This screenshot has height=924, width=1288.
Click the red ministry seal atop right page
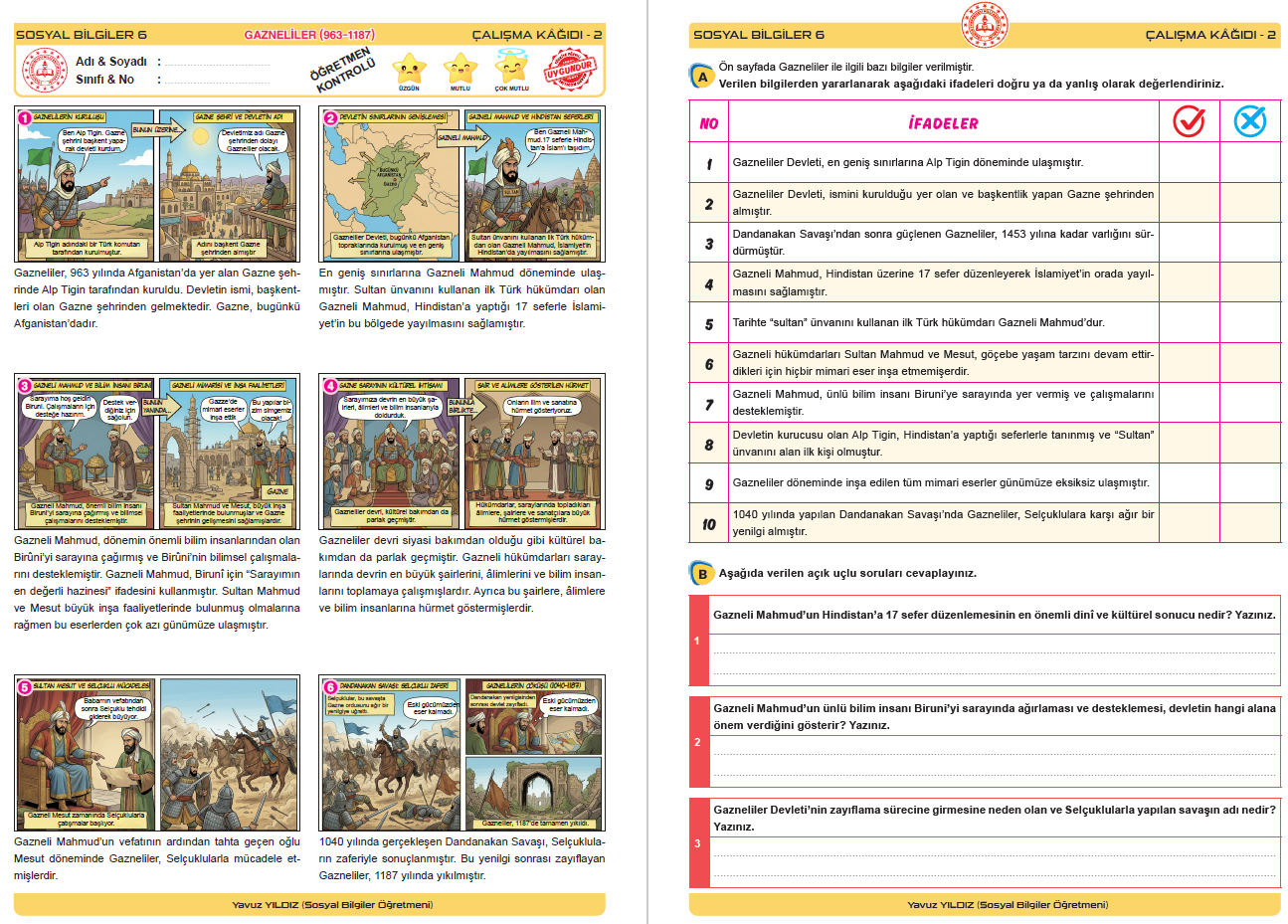tap(985, 25)
